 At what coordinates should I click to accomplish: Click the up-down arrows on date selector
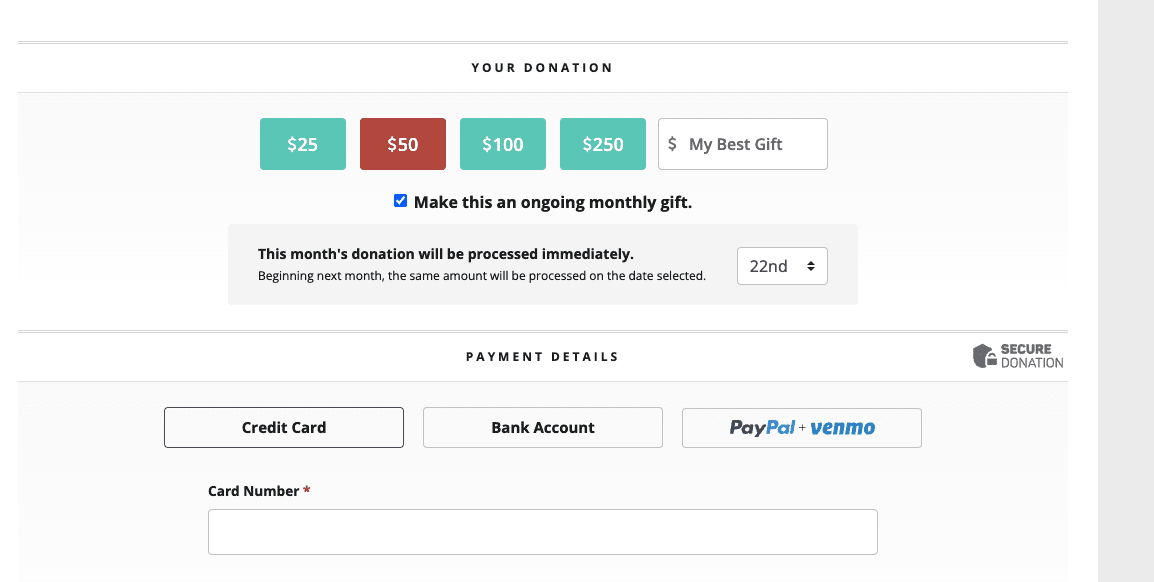tap(810, 267)
